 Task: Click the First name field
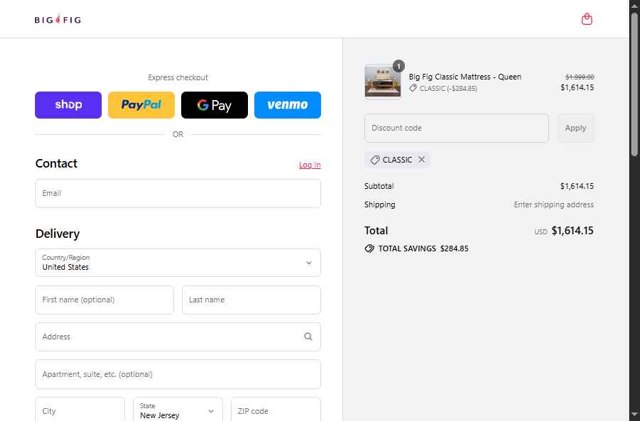pos(104,300)
